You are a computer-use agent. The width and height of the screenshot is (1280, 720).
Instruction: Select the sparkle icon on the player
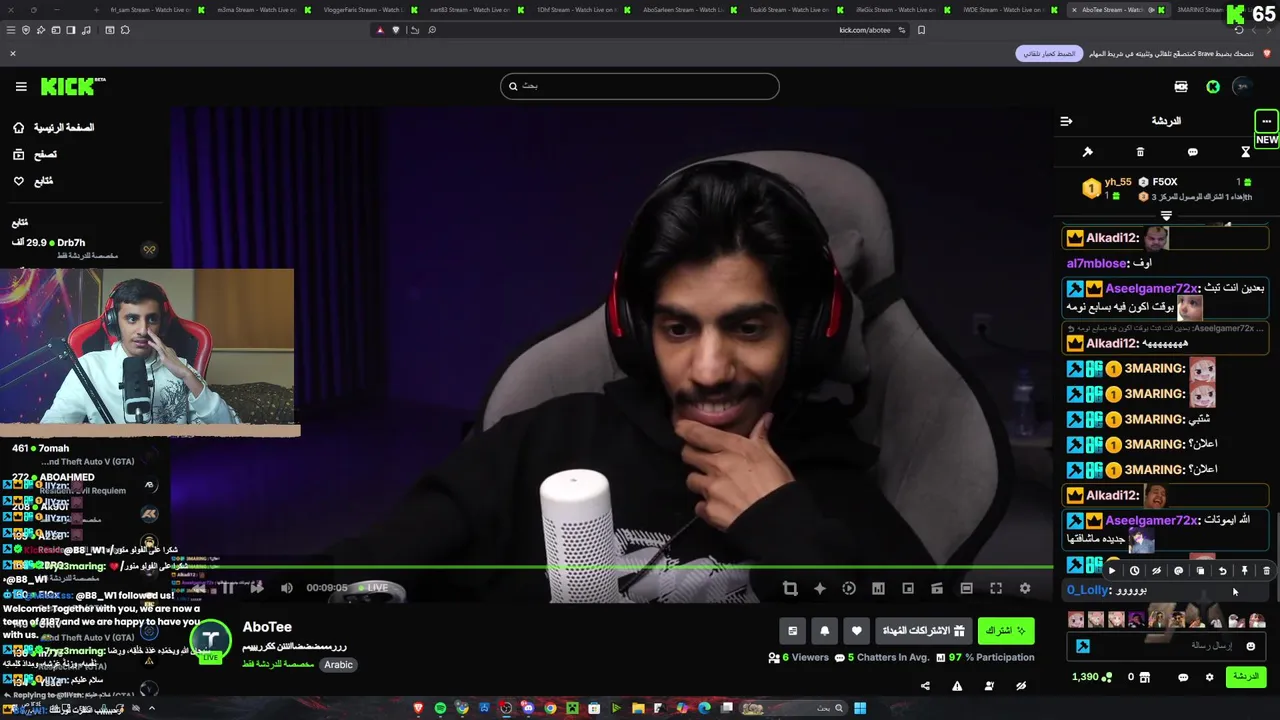[820, 589]
